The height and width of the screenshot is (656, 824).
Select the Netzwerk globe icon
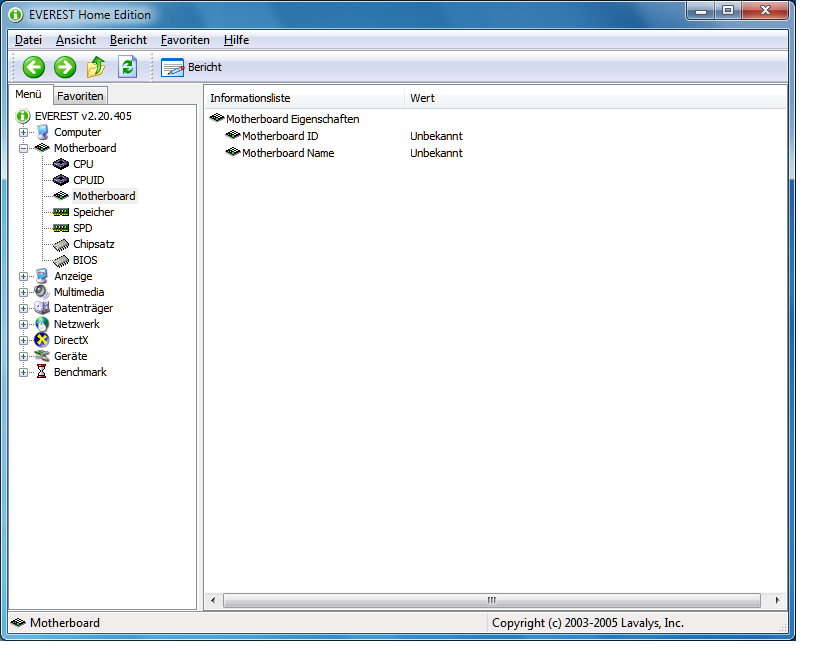point(42,324)
